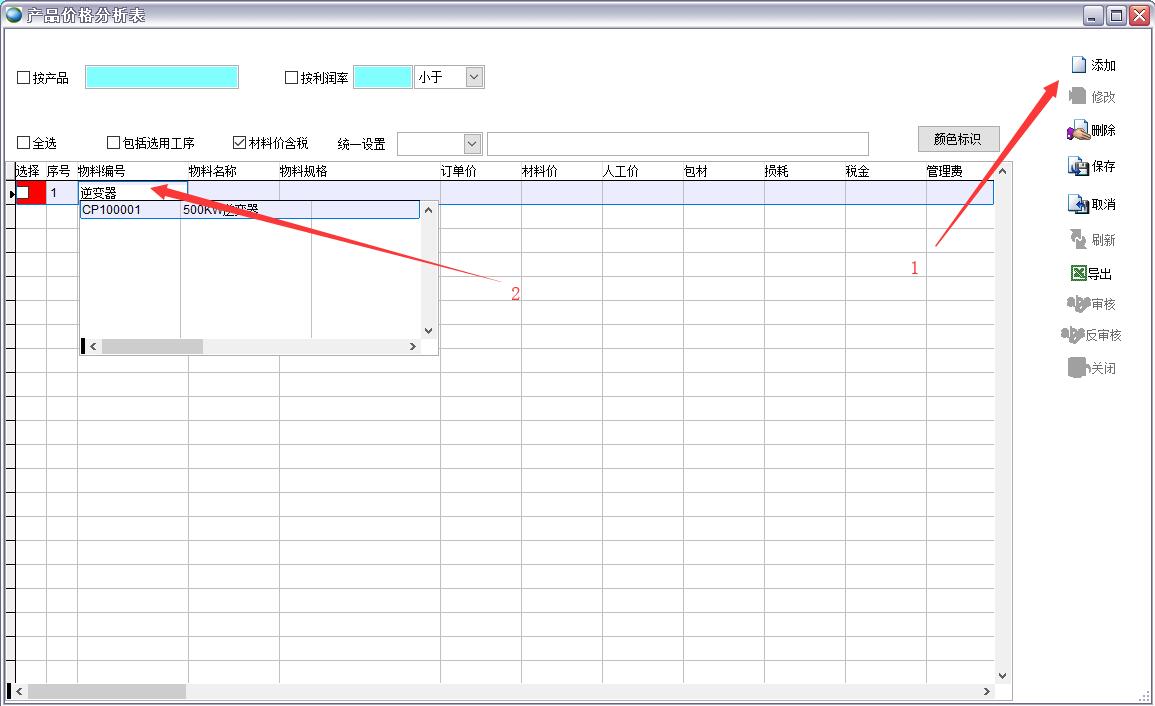Viewport: 1155px width, 706px height.
Task: Click the 添加 (Add) document icon
Action: 1078,65
